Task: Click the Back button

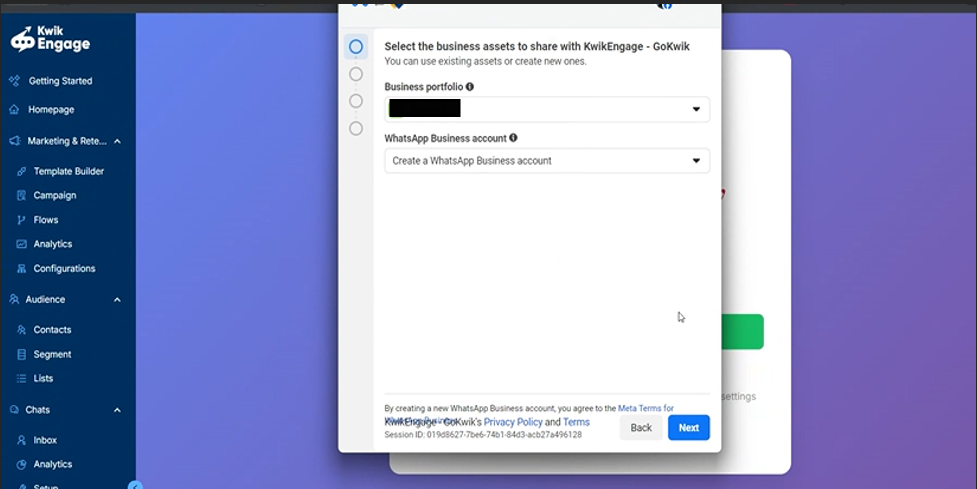Action: pyautogui.click(x=641, y=428)
